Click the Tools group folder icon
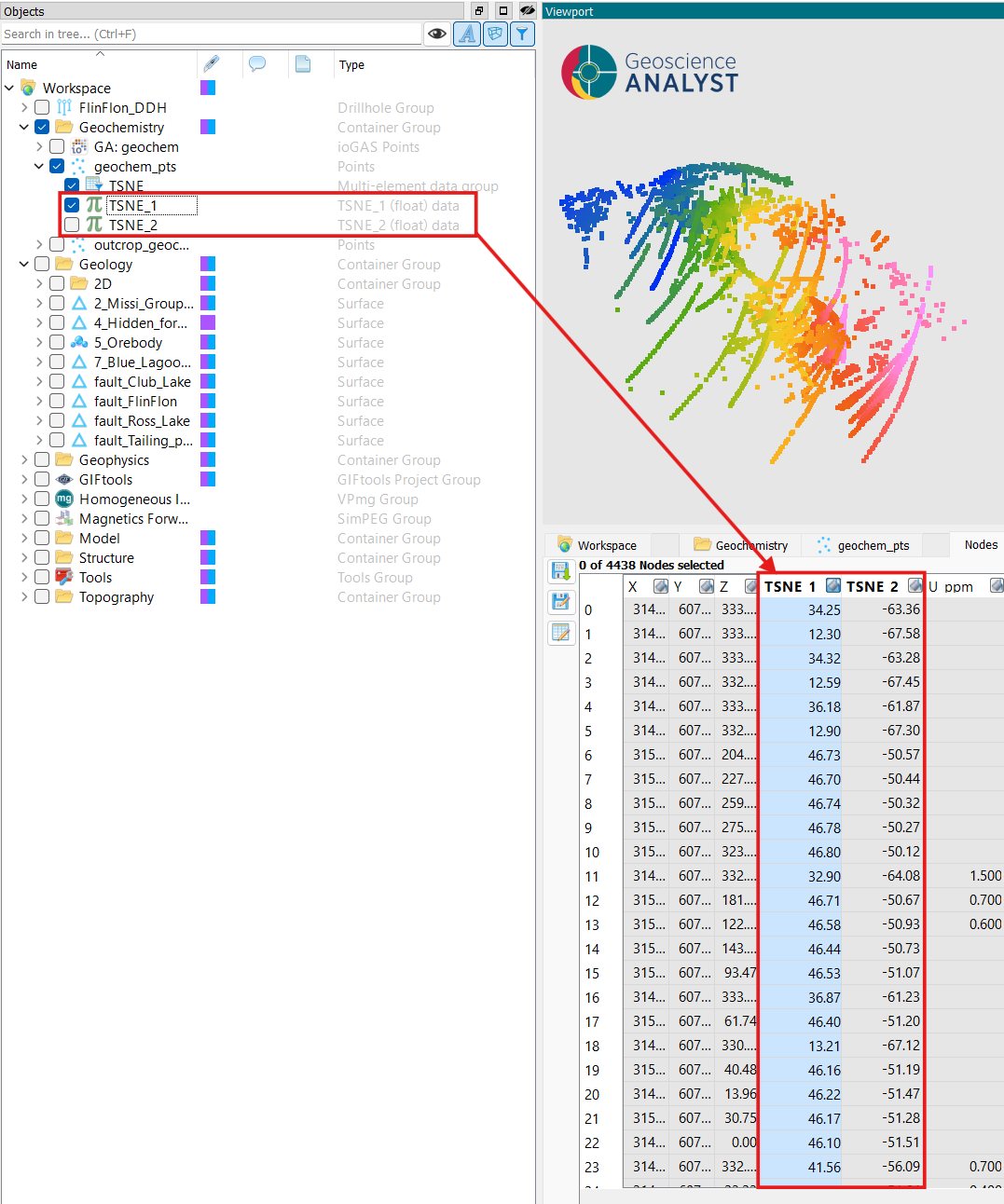 click(64, 577)
